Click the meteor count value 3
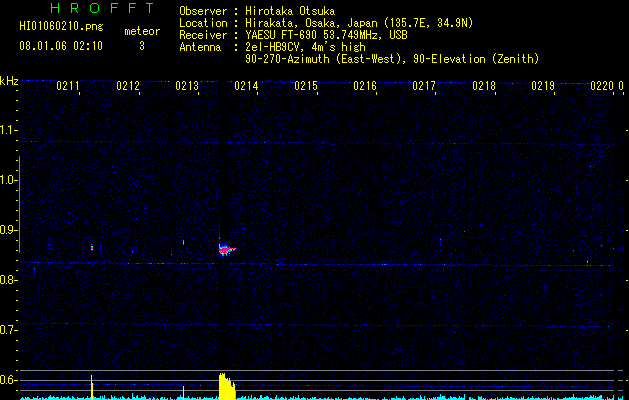This screenshot has width=629, height=400. pyautogui.click(x=142, y=46)
